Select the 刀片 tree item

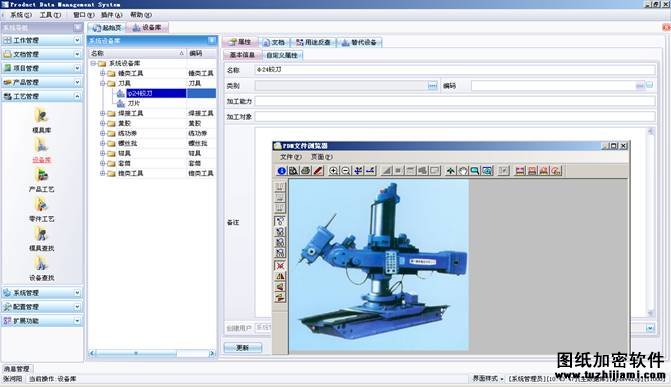[x=134, y=103]
